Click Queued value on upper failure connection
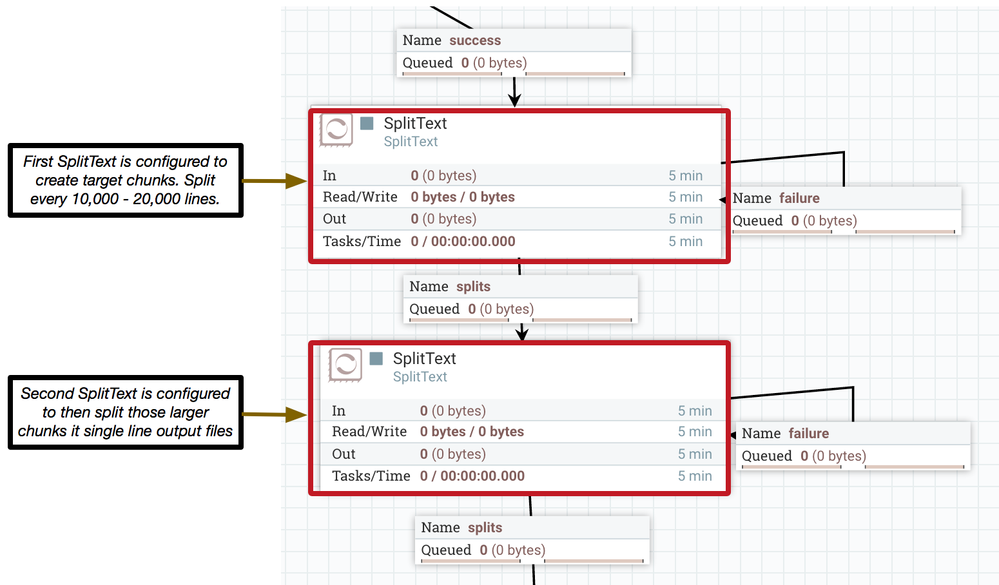The width and height of the screenshot is (999, 585). point(824,220)
